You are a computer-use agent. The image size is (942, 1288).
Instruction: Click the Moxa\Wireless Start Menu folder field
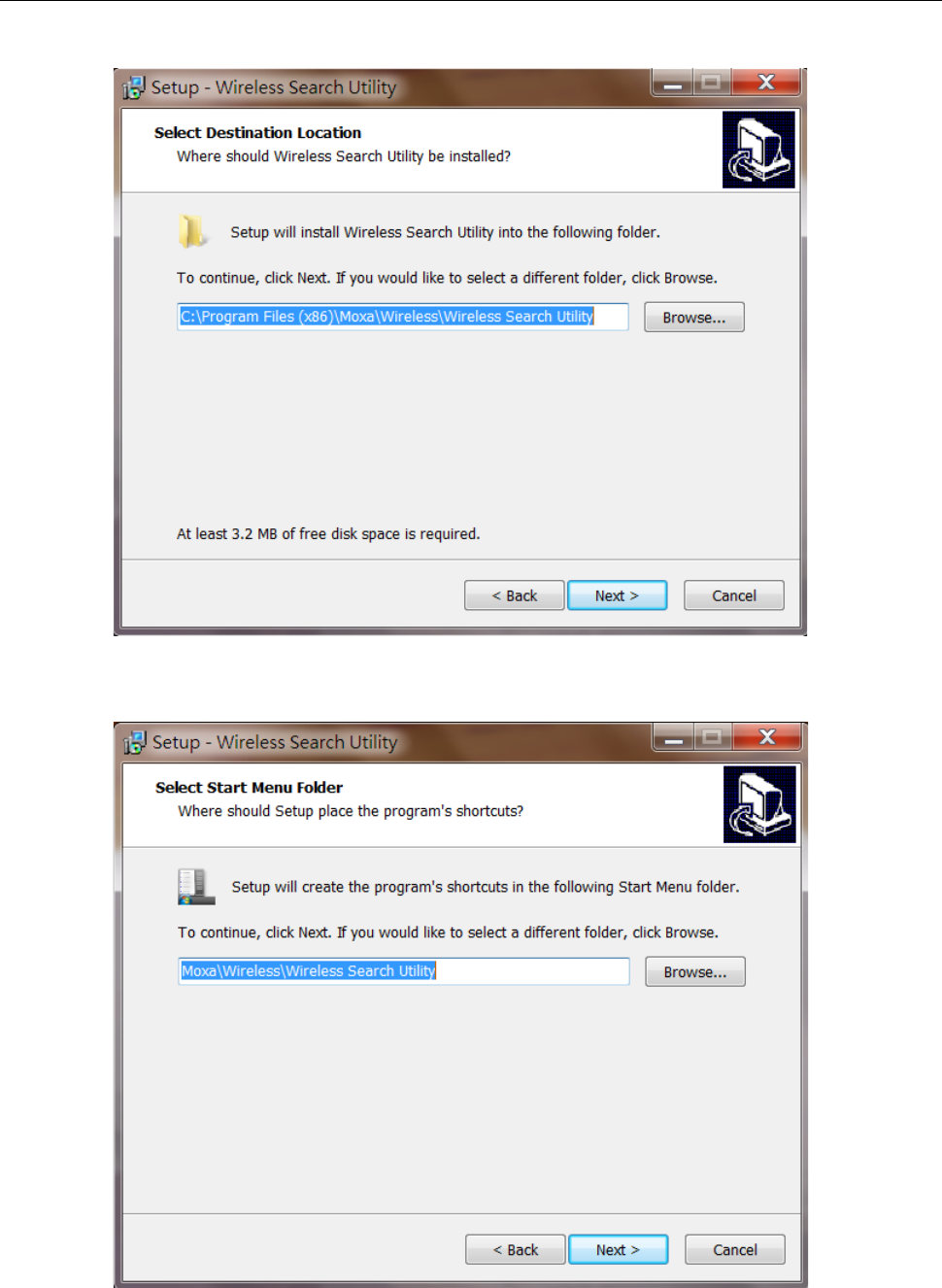tap(404, 971)
